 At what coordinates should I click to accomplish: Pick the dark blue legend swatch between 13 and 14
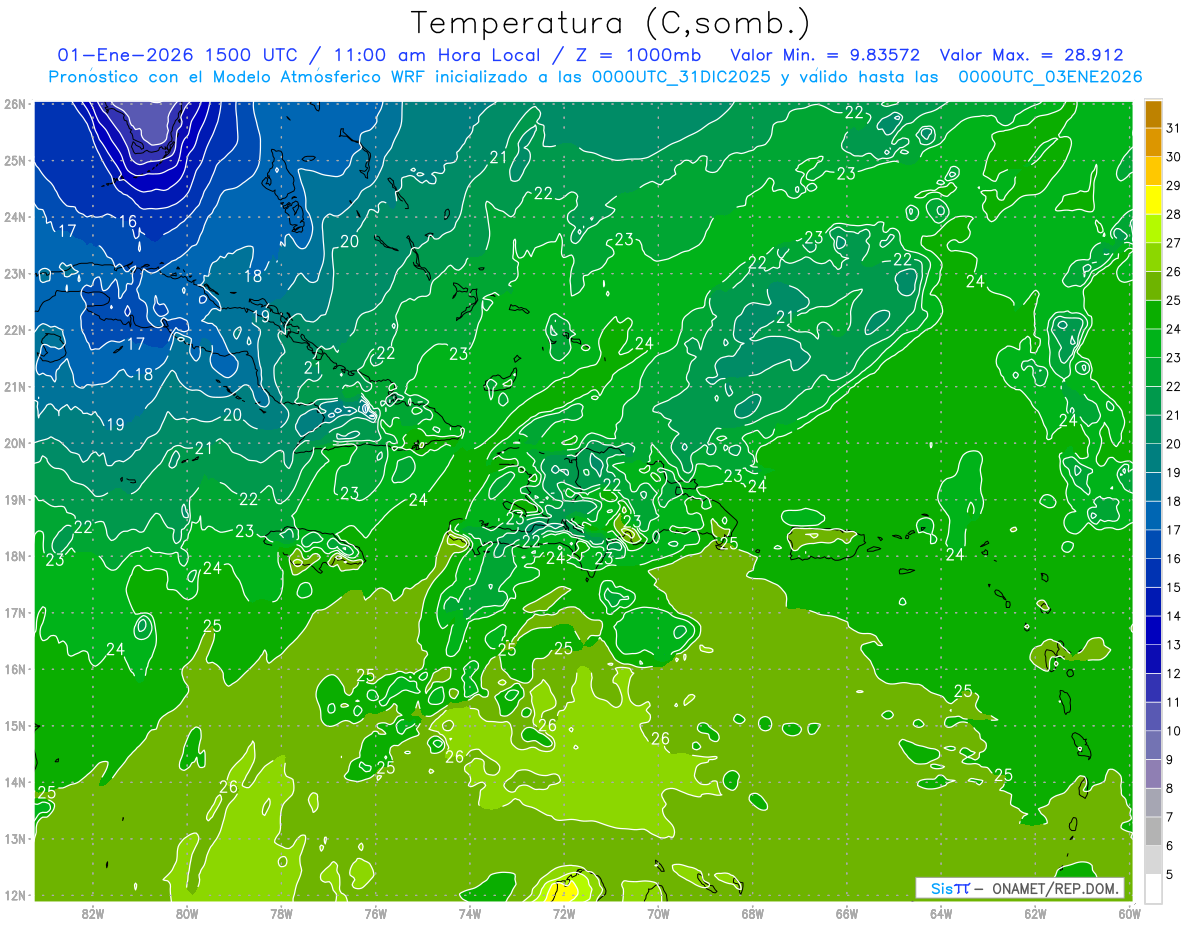pyautogui.click(x=1153, y=630)
